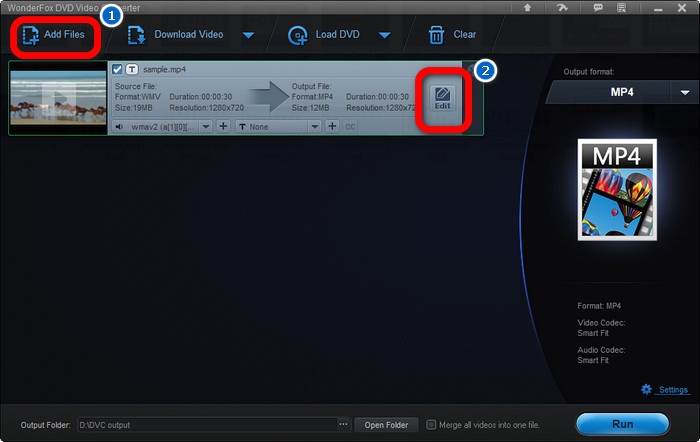
Task: Add an audio track with the plus icon
Action: tap(223, 126)
